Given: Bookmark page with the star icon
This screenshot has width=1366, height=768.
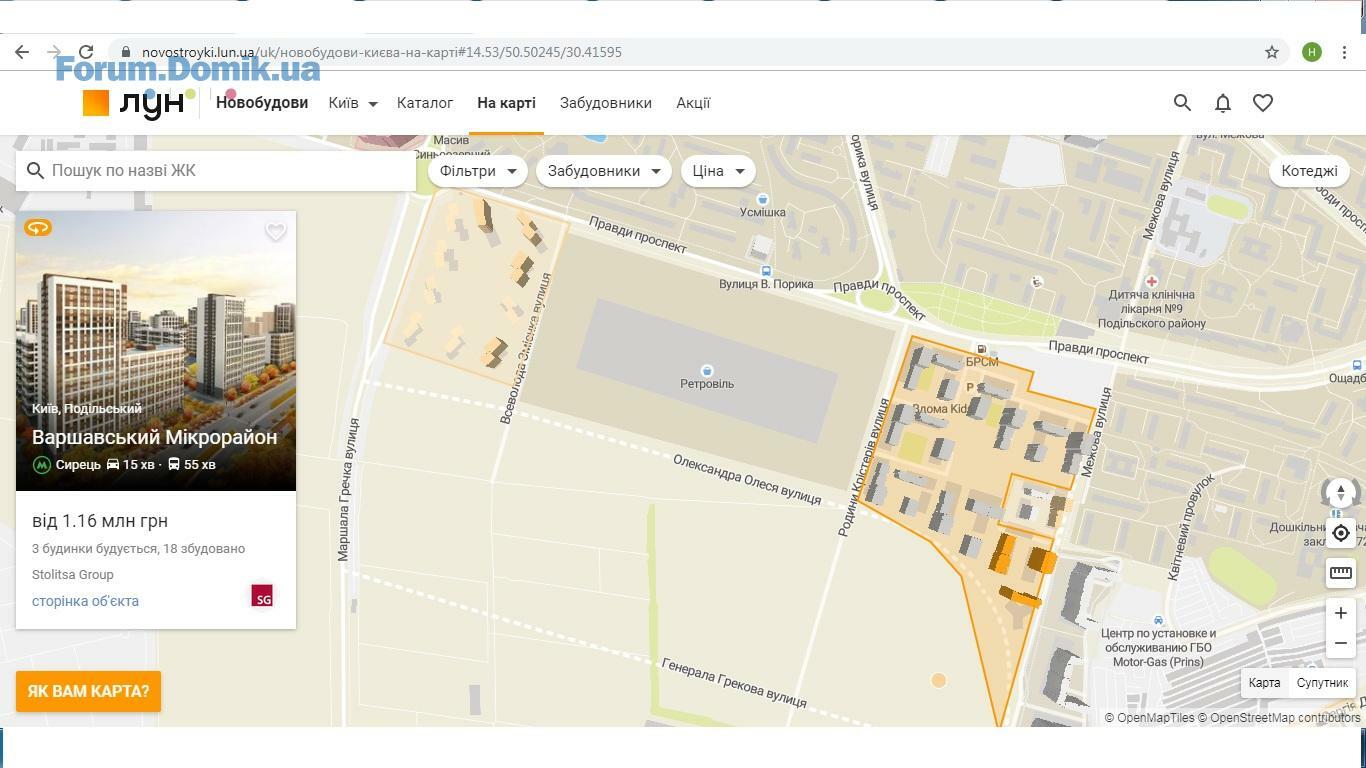Looking at the screenshot, I should pyautogui.click(x=1272, y=52).
